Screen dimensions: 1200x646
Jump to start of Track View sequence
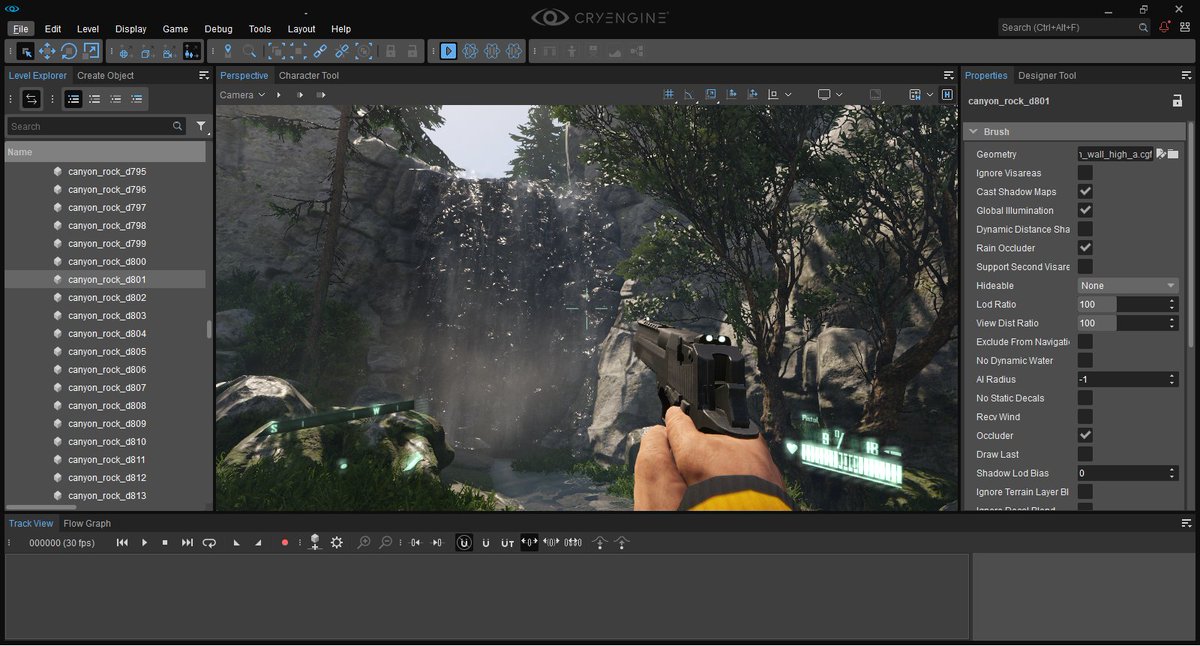click(122, 542)
